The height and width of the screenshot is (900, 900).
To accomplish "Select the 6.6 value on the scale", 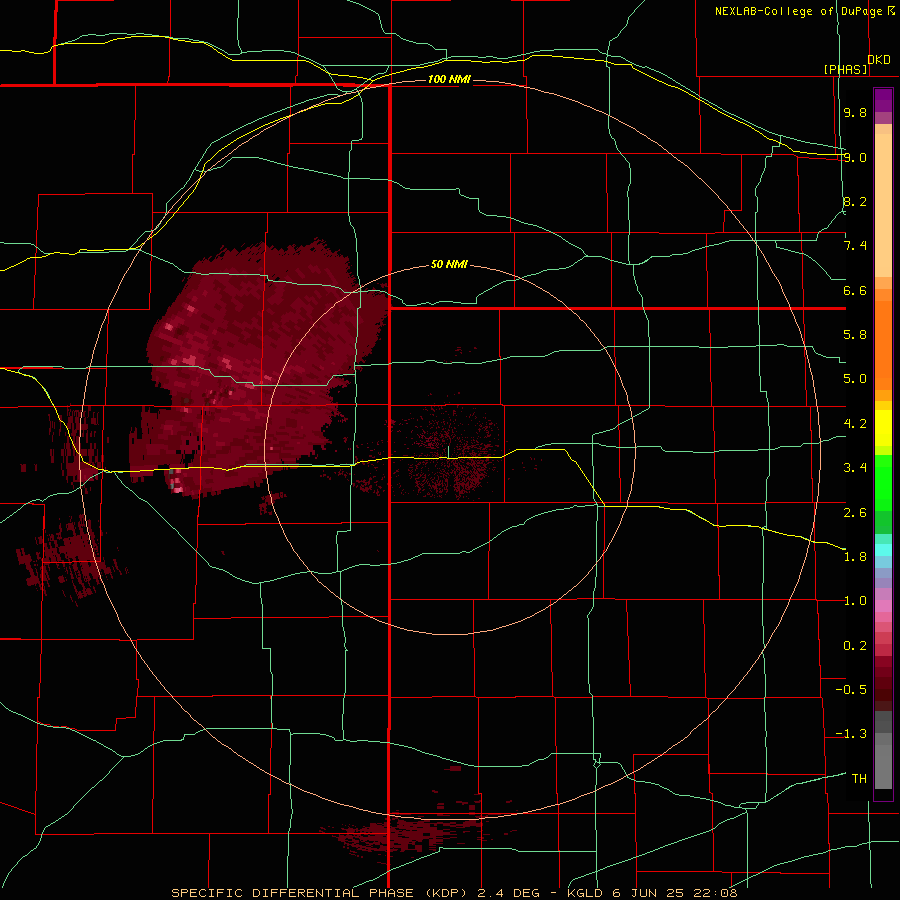I will click(x=855, y=290).
